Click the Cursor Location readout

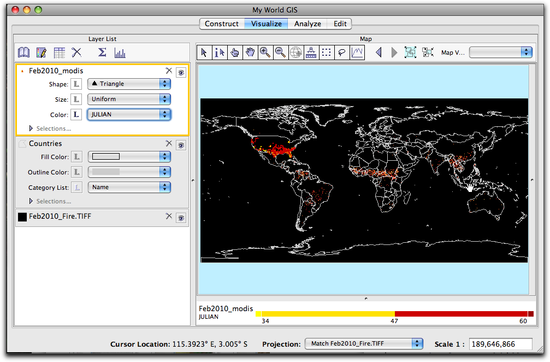179,344
